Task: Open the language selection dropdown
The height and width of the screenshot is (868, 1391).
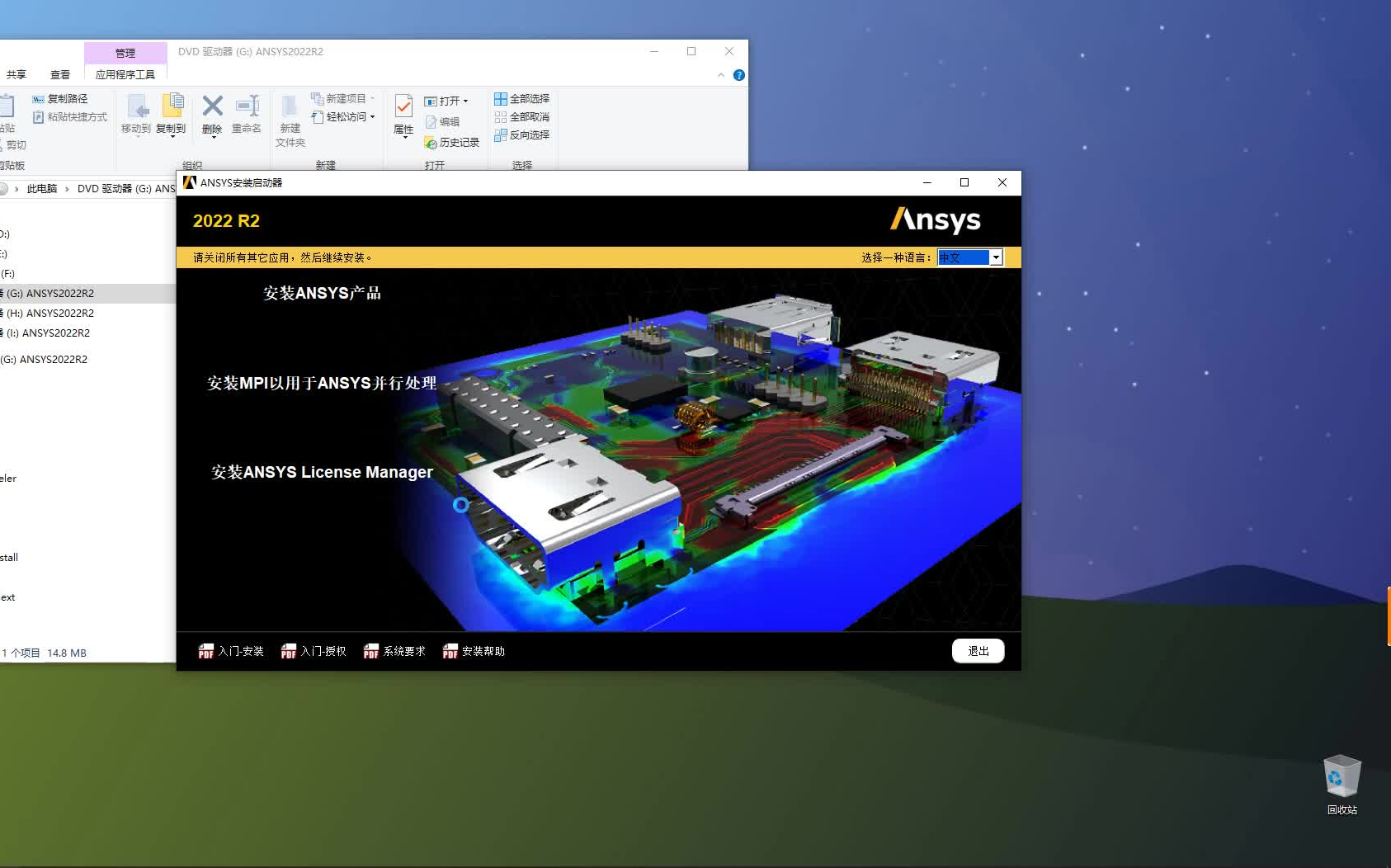Action: tap(996, 257)
